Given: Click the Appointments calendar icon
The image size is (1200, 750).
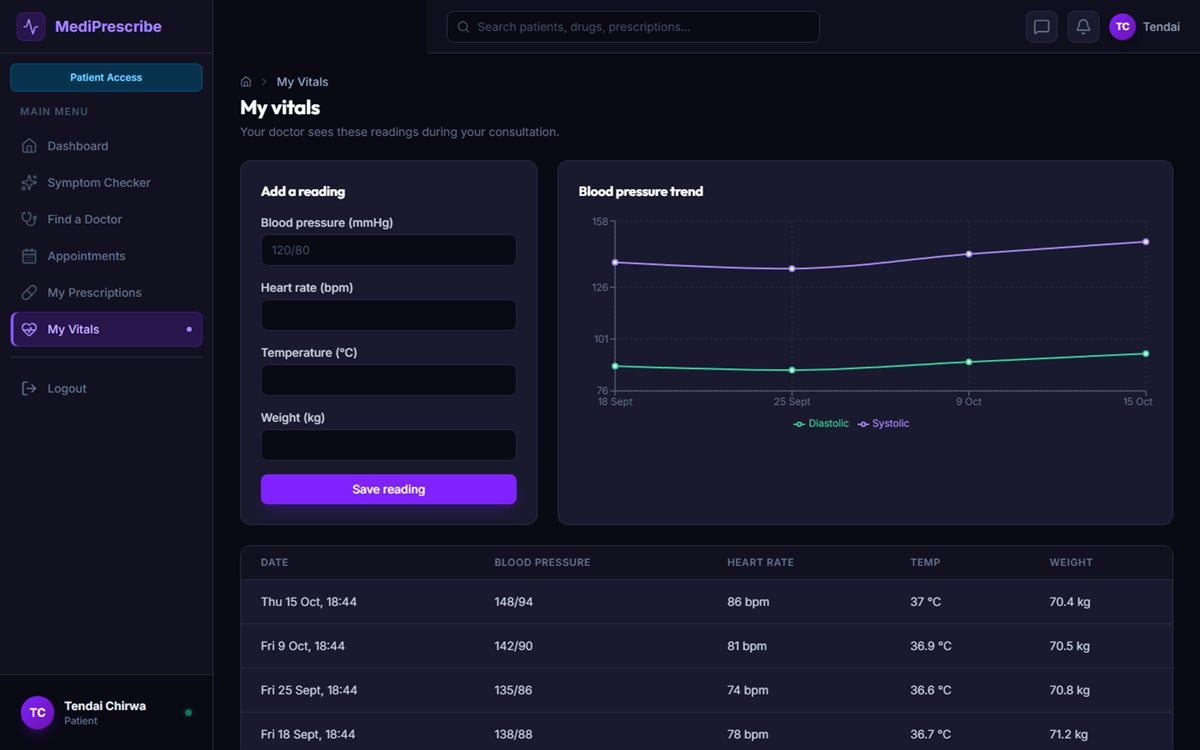Looking at the screenshot, I should coord(29,256).
